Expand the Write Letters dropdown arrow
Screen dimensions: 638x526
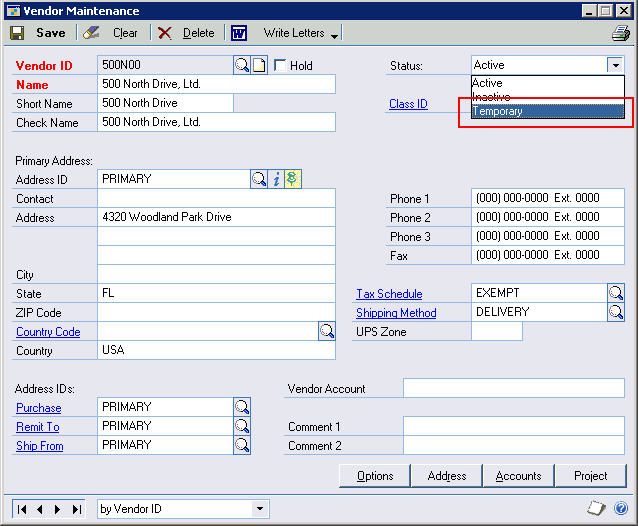[x=334, y=37]
